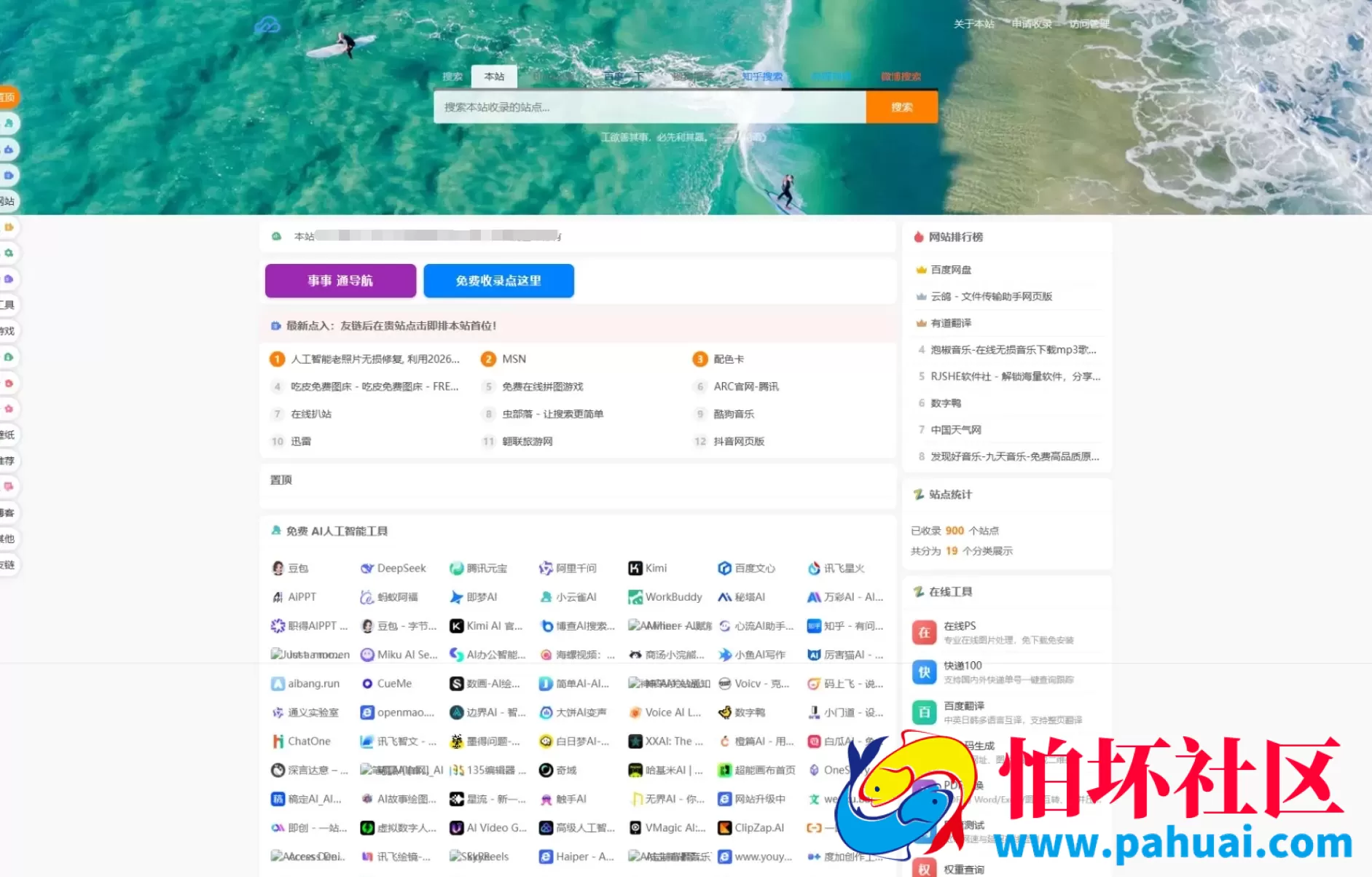
Task: Open the 通义实验室 icon link
Action: 278,713
